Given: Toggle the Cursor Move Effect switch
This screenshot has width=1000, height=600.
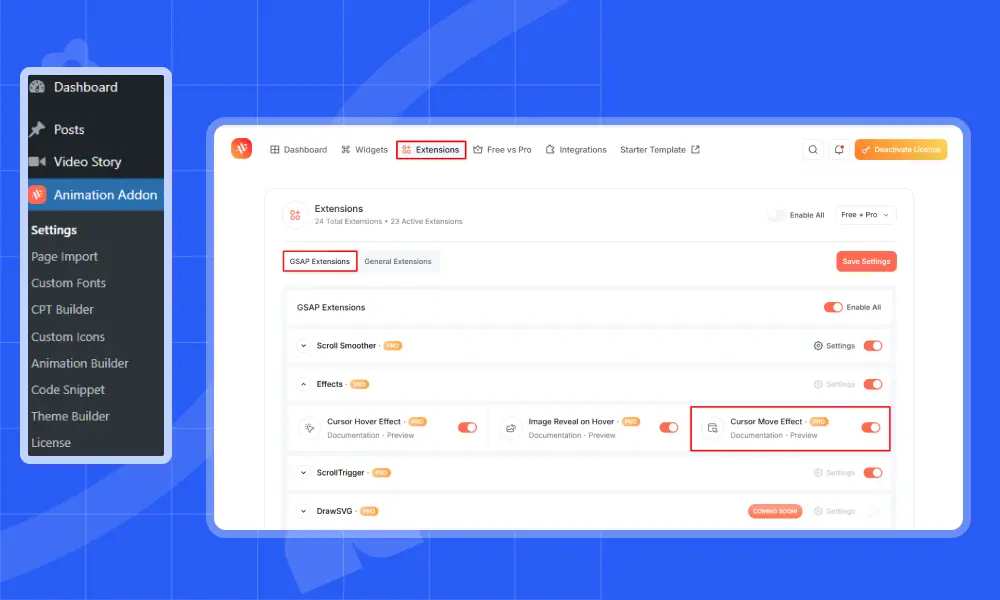Looking at the screenshot, I should tap(870, 428).
